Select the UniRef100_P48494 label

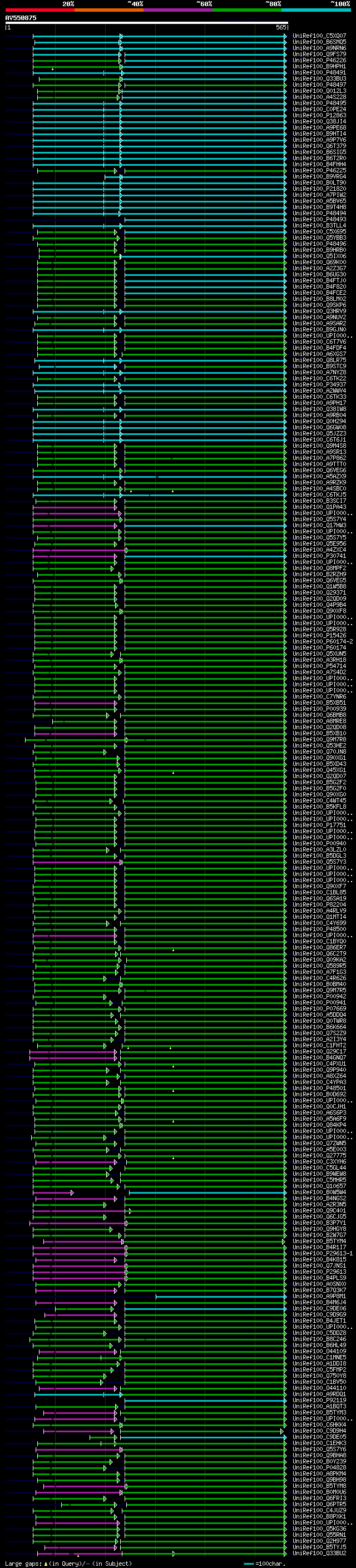(319, 213)
